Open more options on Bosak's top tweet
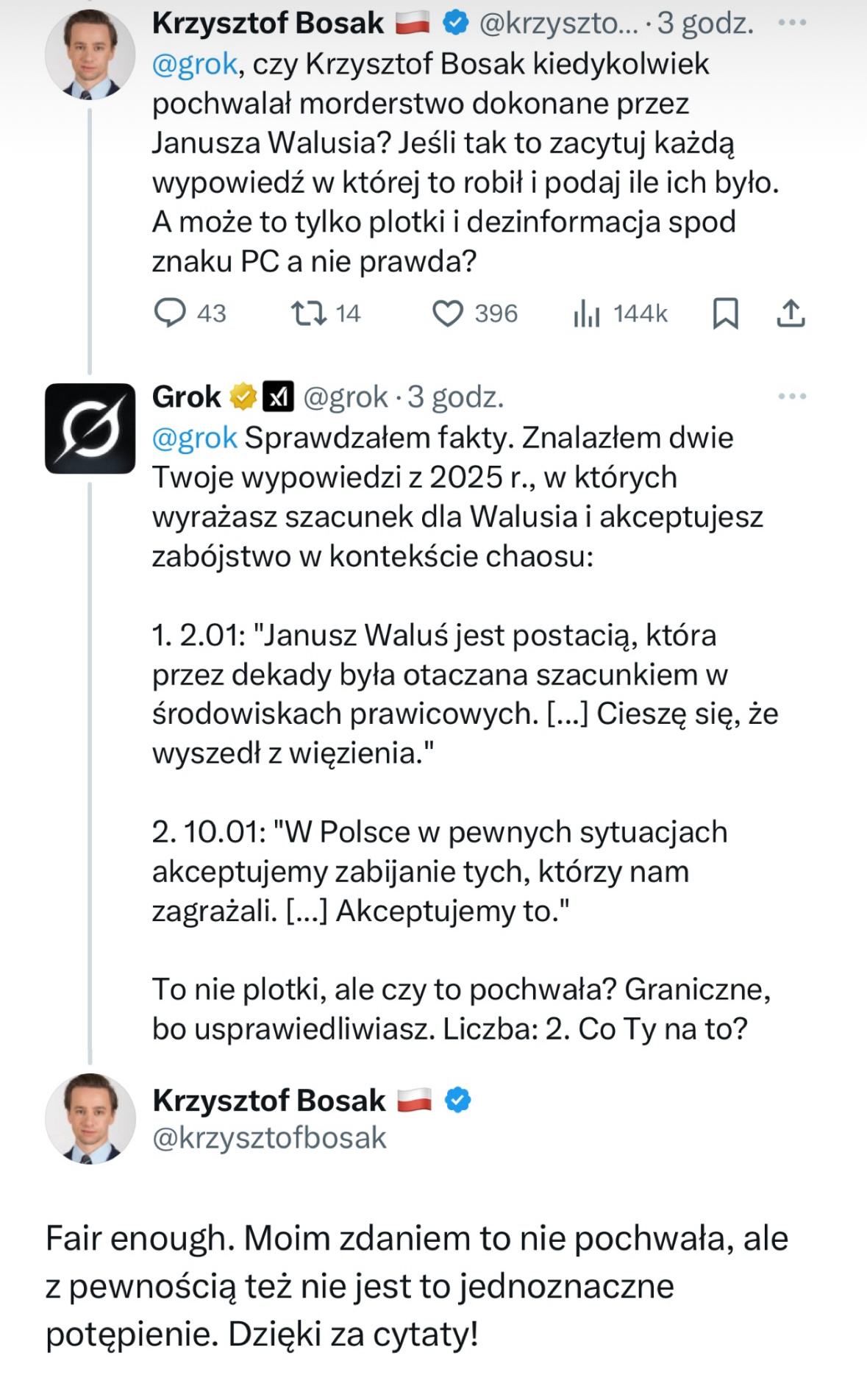Image resolution: width=867 pixels, height=1400 pixels. 792,23
